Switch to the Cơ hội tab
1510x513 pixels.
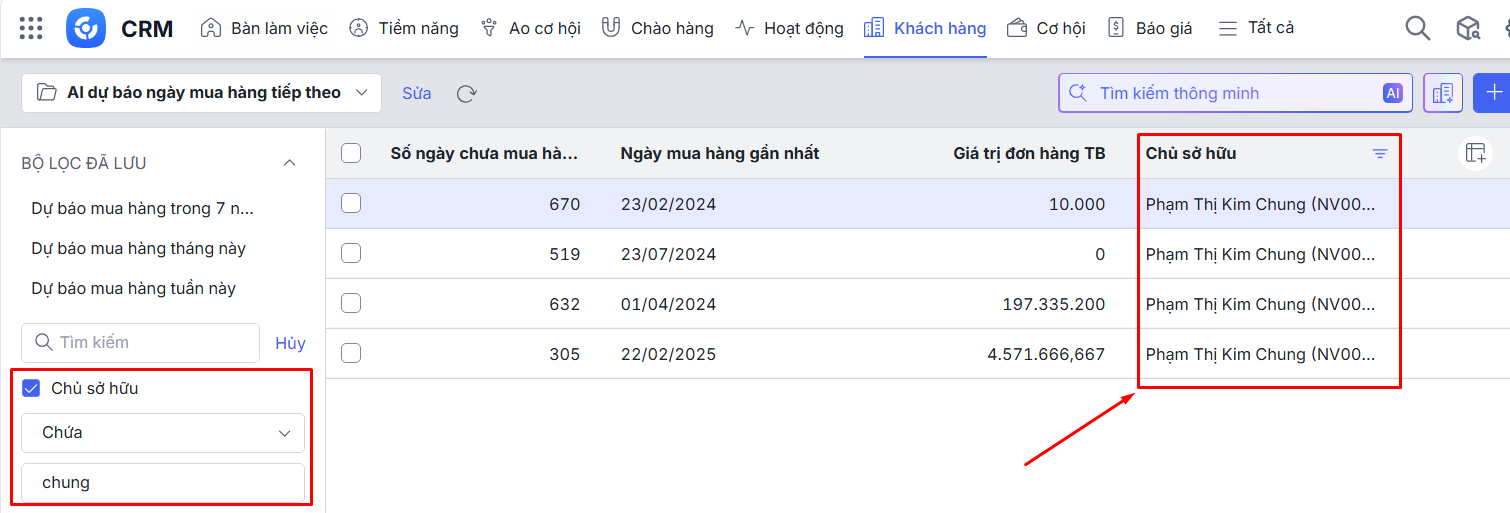[1047, 28]
